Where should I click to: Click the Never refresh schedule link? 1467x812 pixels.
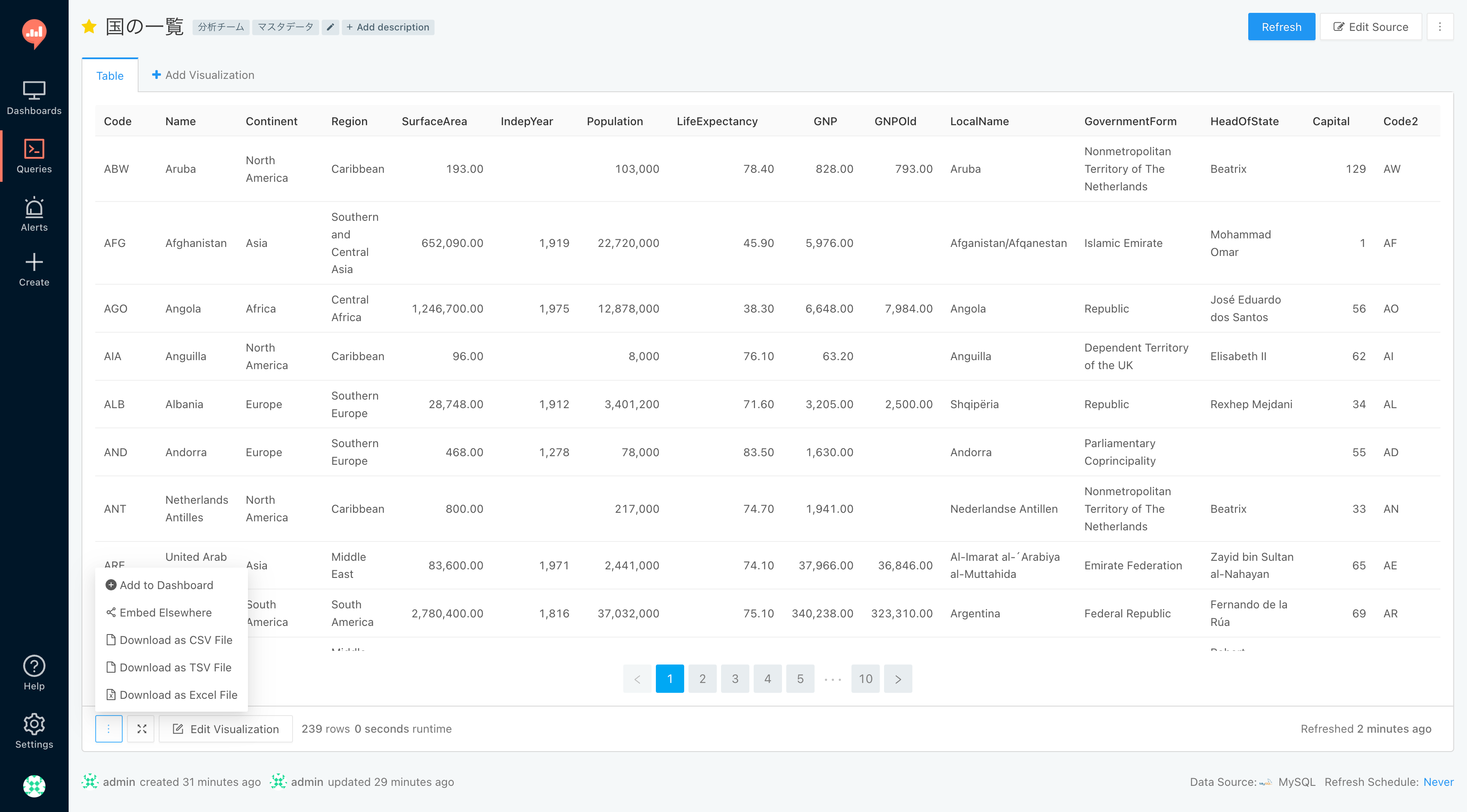(1438, 781)
